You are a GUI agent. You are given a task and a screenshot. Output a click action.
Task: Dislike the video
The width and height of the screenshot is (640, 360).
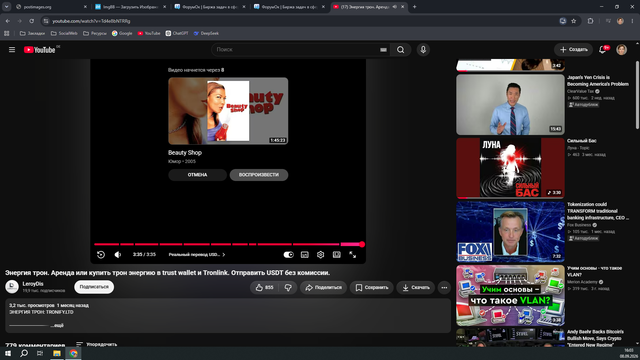pos(288,287)
